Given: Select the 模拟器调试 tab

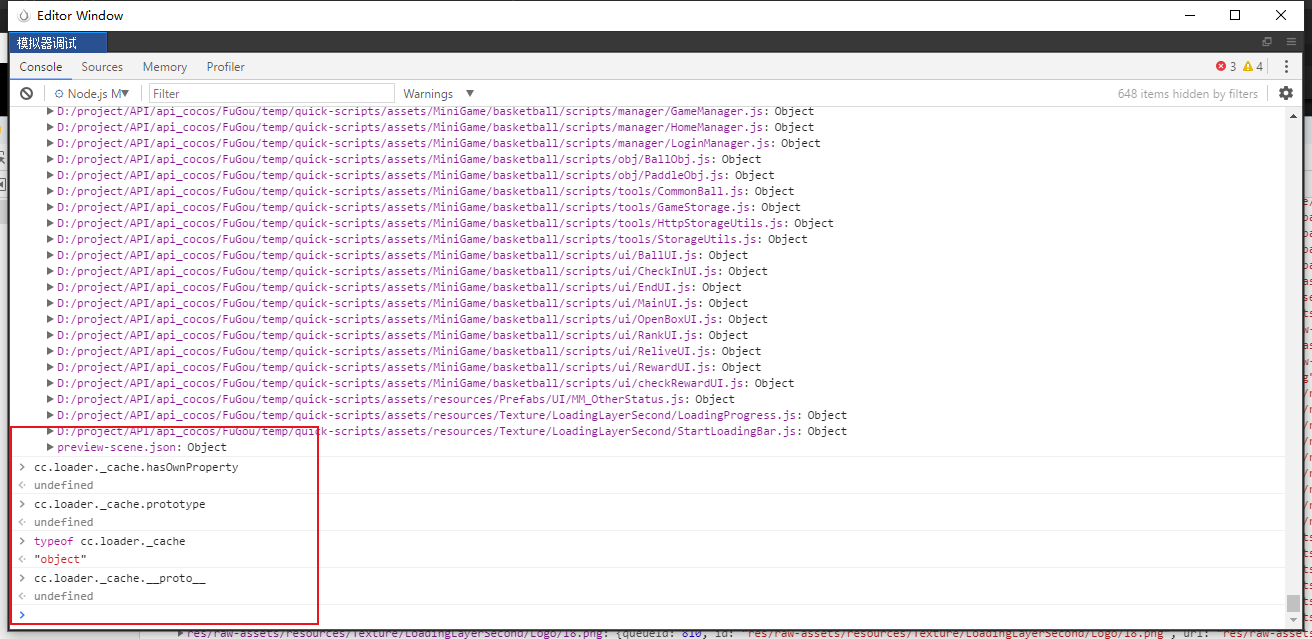Looking at the screenshot, I should pyautogui.click(x=59, y=43).
